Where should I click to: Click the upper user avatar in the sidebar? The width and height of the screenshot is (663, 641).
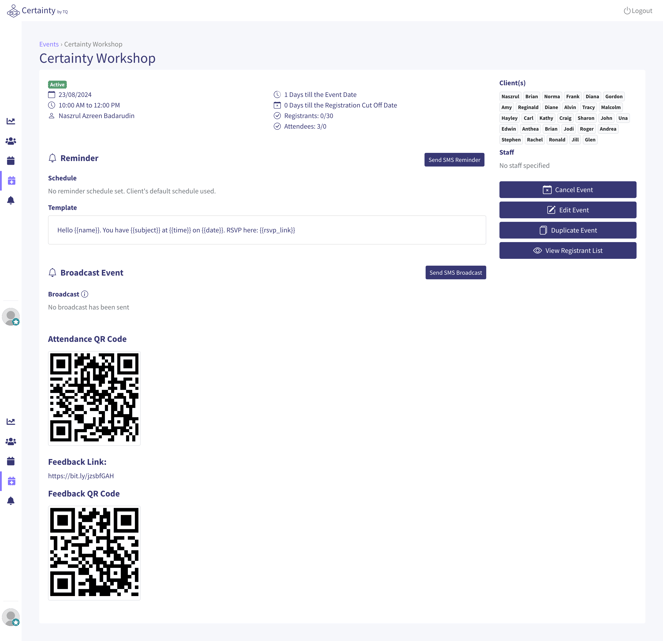tap(11, 317)
